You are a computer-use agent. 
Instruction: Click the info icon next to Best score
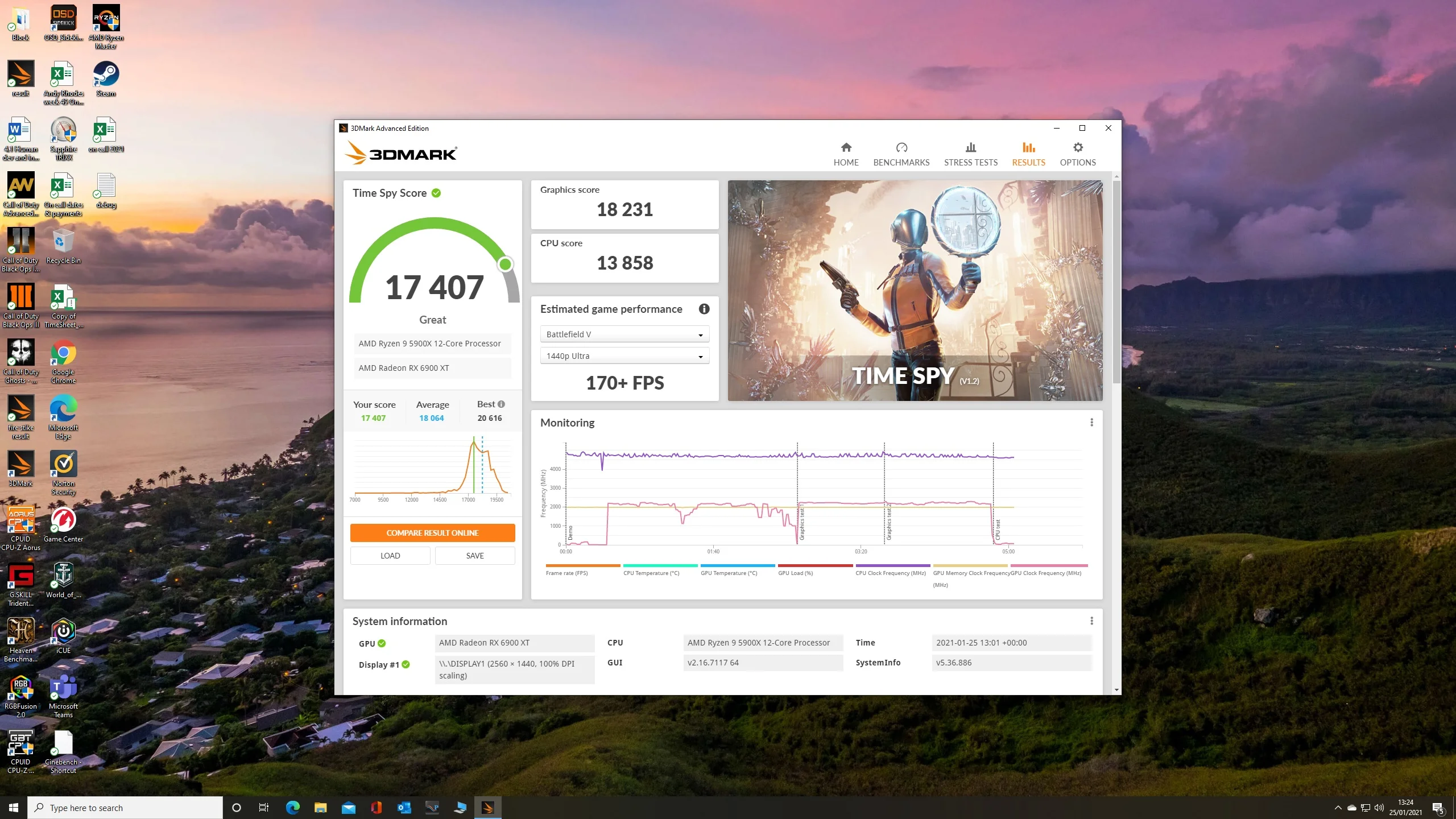coord(501,404)
